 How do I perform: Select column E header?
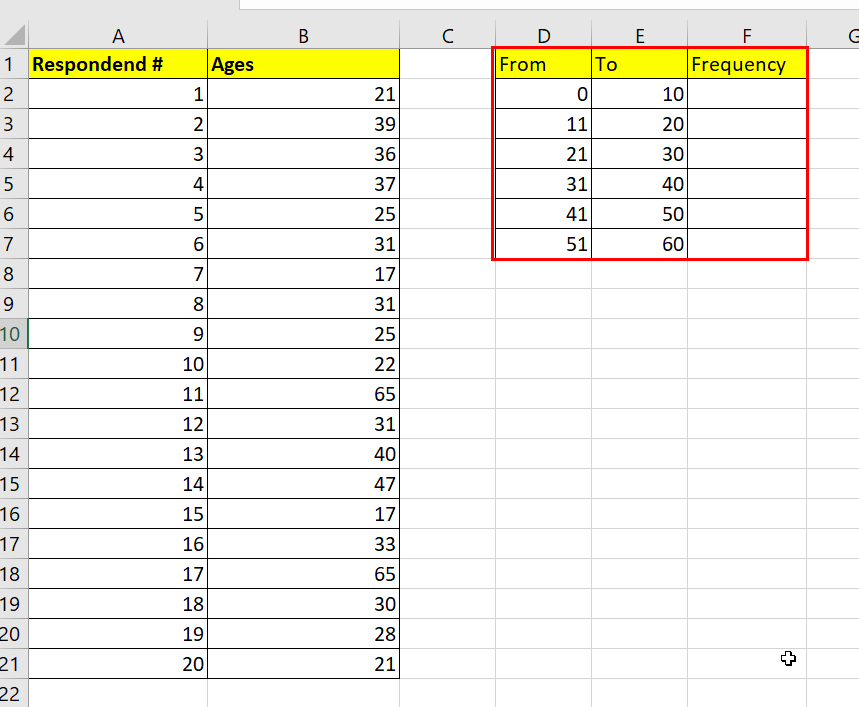click(x=639, y=36)
